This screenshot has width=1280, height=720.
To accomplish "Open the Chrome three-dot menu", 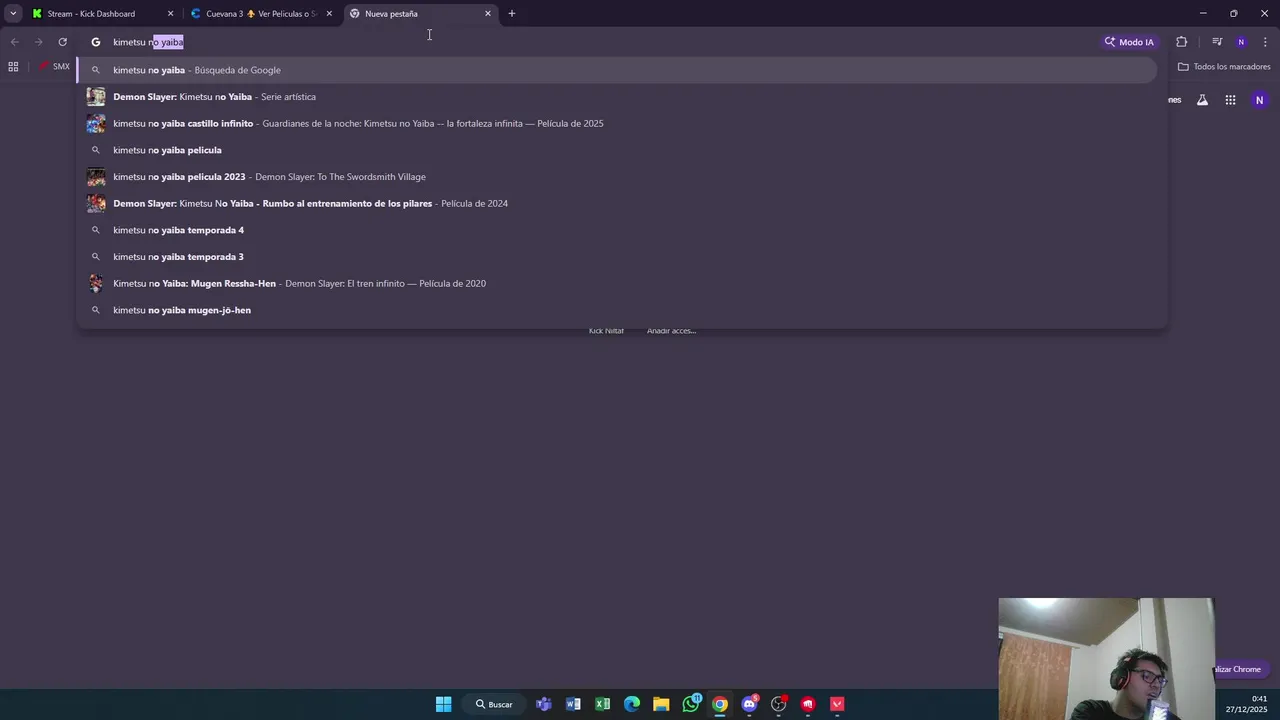I will pos(1265,42).
